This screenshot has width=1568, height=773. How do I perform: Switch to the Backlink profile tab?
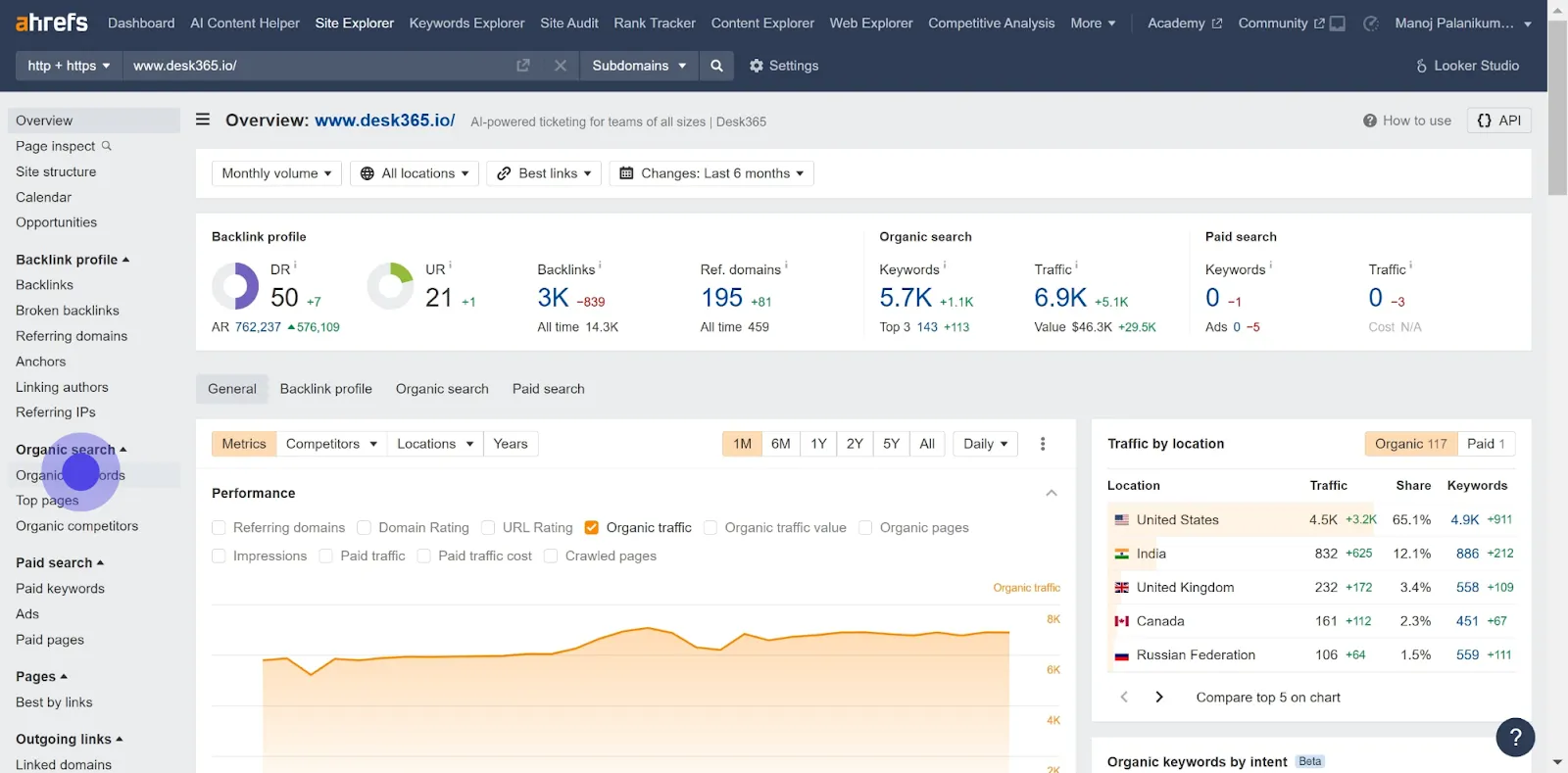click(326, 389)
